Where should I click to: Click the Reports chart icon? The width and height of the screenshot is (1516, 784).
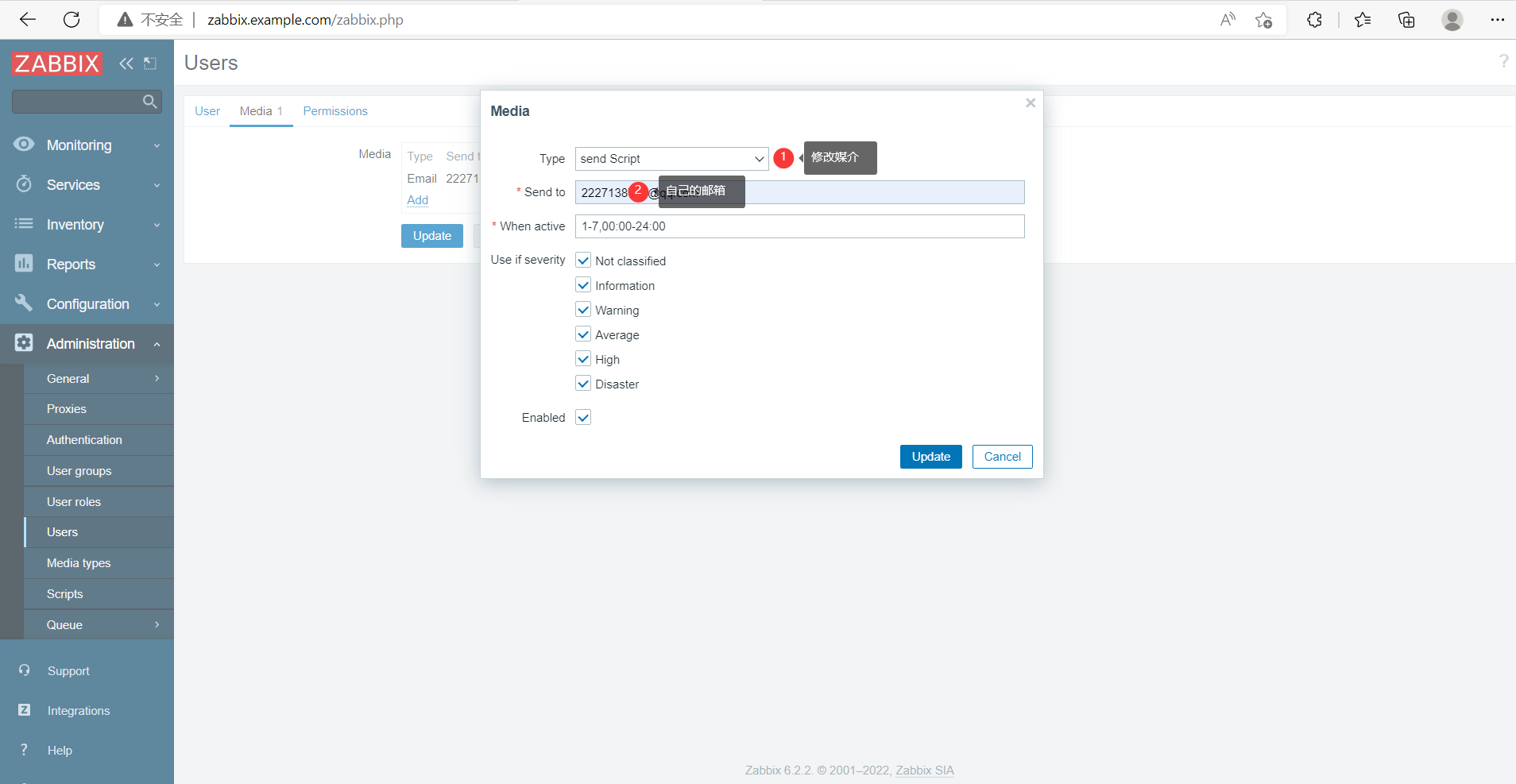(x=24, y=263)
